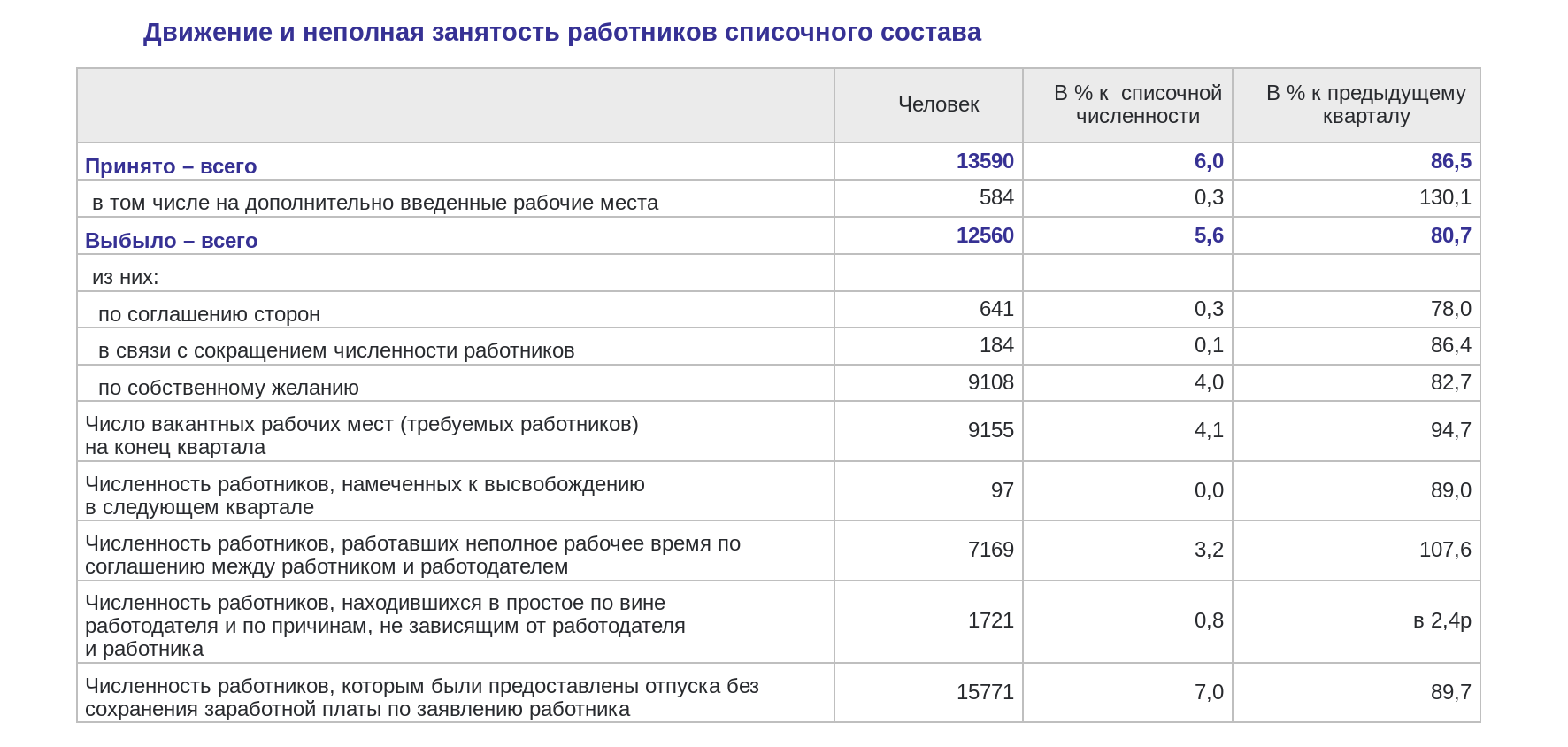Select the cell showing 'в 2,4р'
The image size is (1568, 747).
1441,620
